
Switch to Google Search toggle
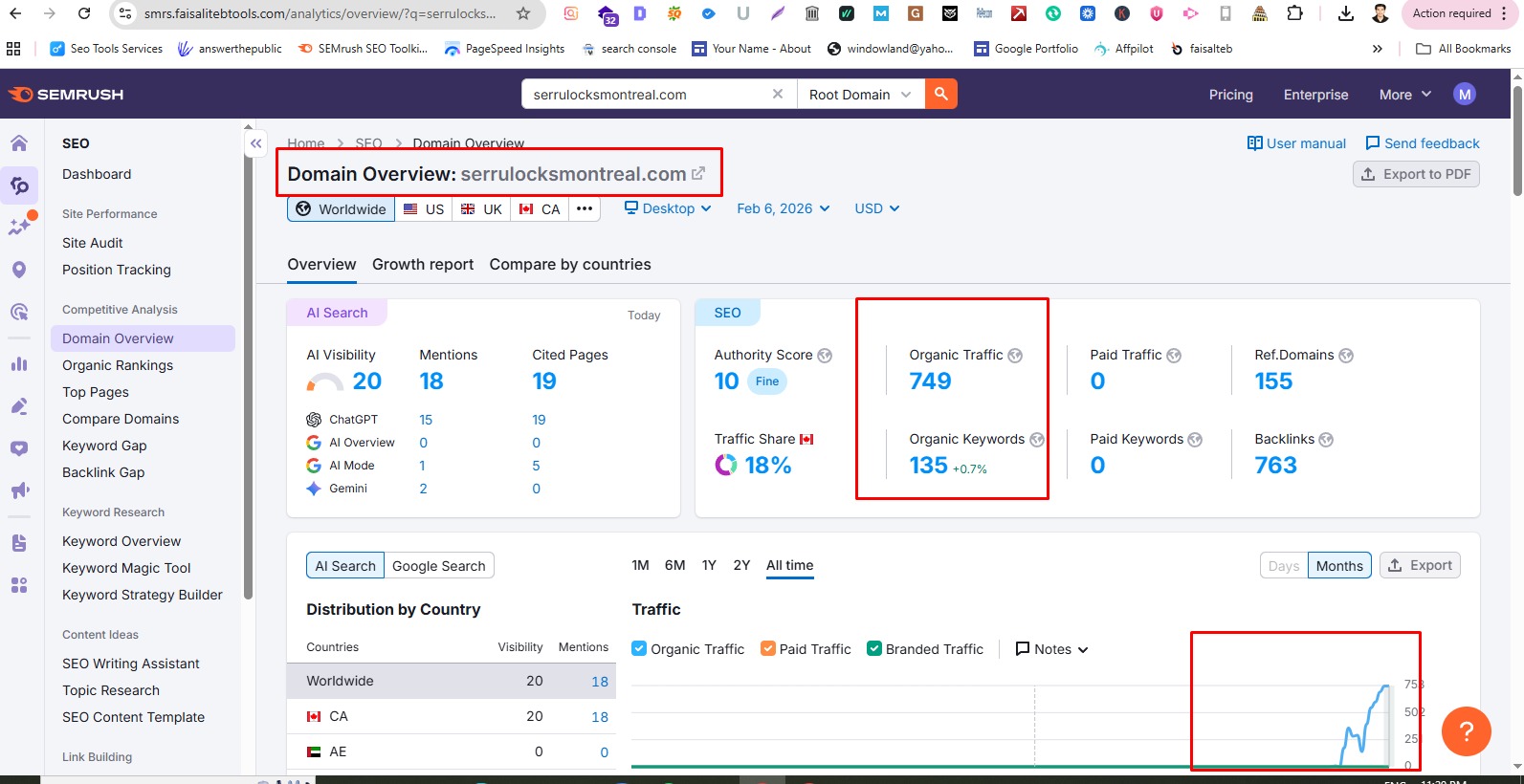tap(439, 566)
